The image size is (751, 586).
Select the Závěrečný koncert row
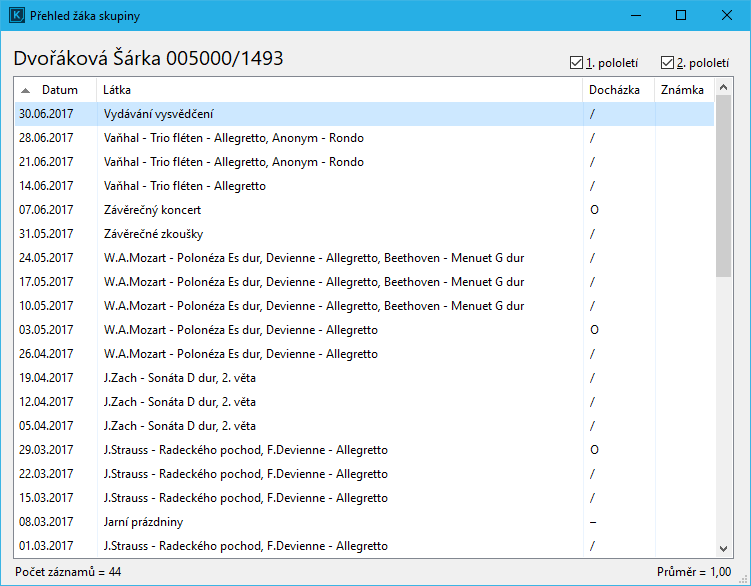pyautogui.click(x=300, y=210)
